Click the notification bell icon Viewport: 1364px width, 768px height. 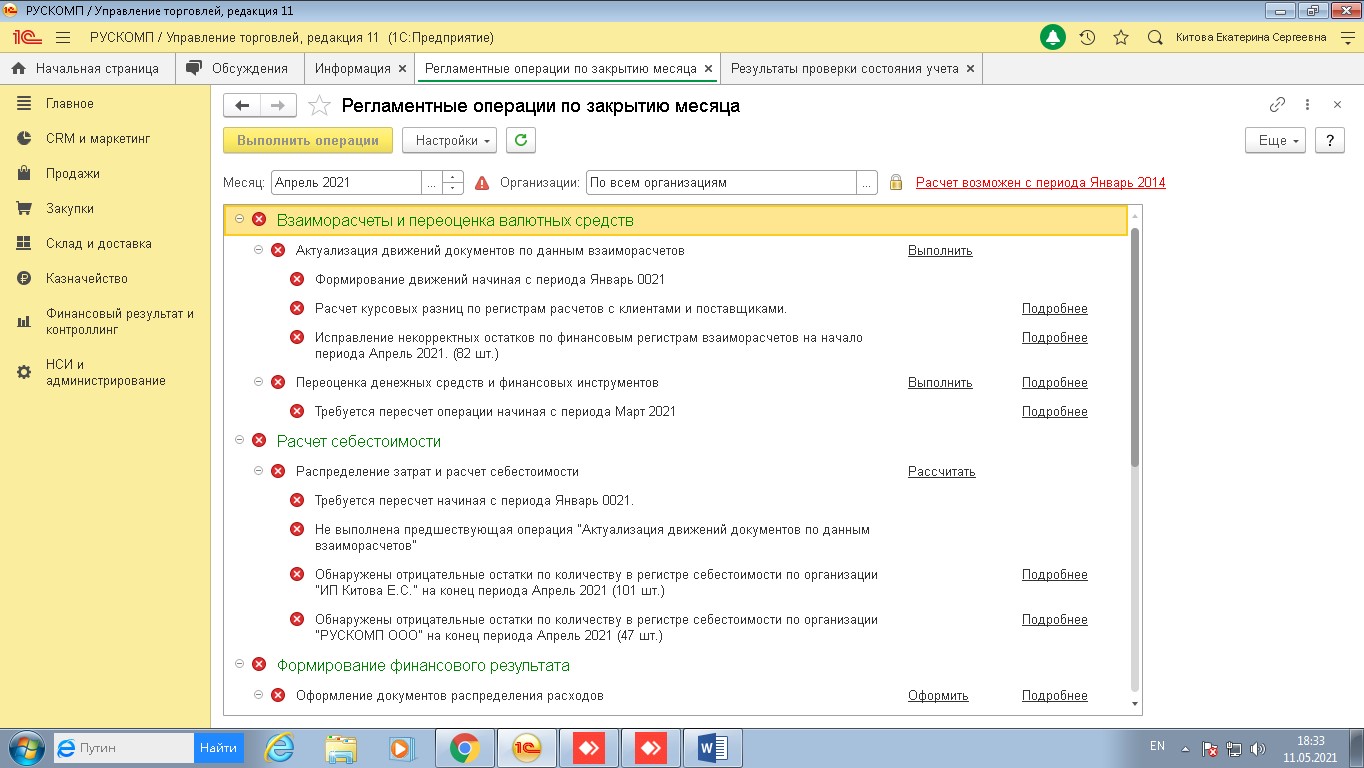coord(1053,38)
